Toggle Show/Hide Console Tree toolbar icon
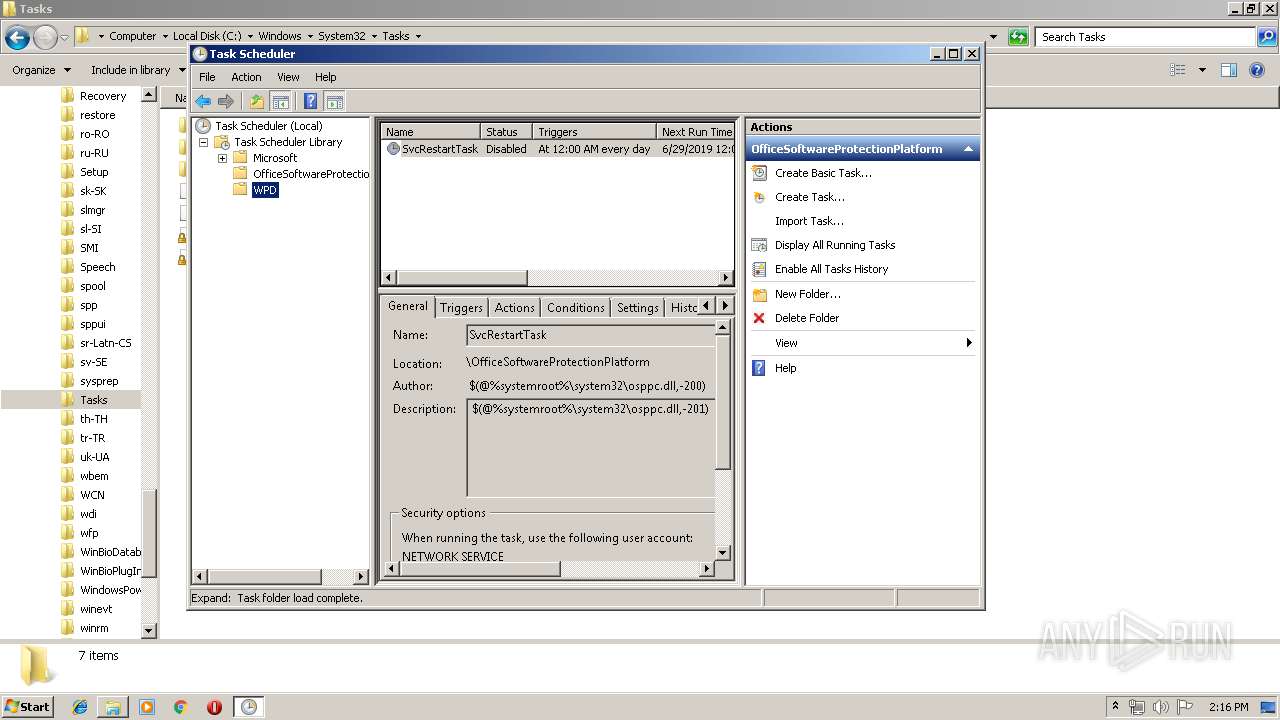The width and height of the screenshot is (1280, 720). pyautogui.click(x=281, y=101)
